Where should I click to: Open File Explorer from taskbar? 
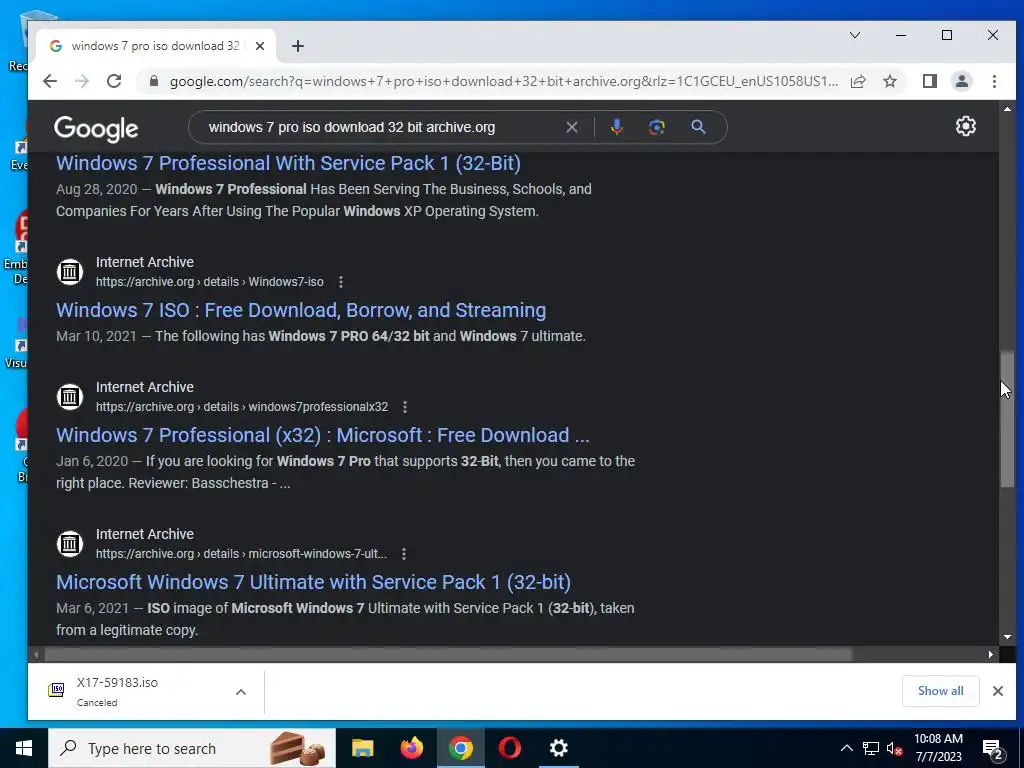pyautogui.click(x=362, y=748)
